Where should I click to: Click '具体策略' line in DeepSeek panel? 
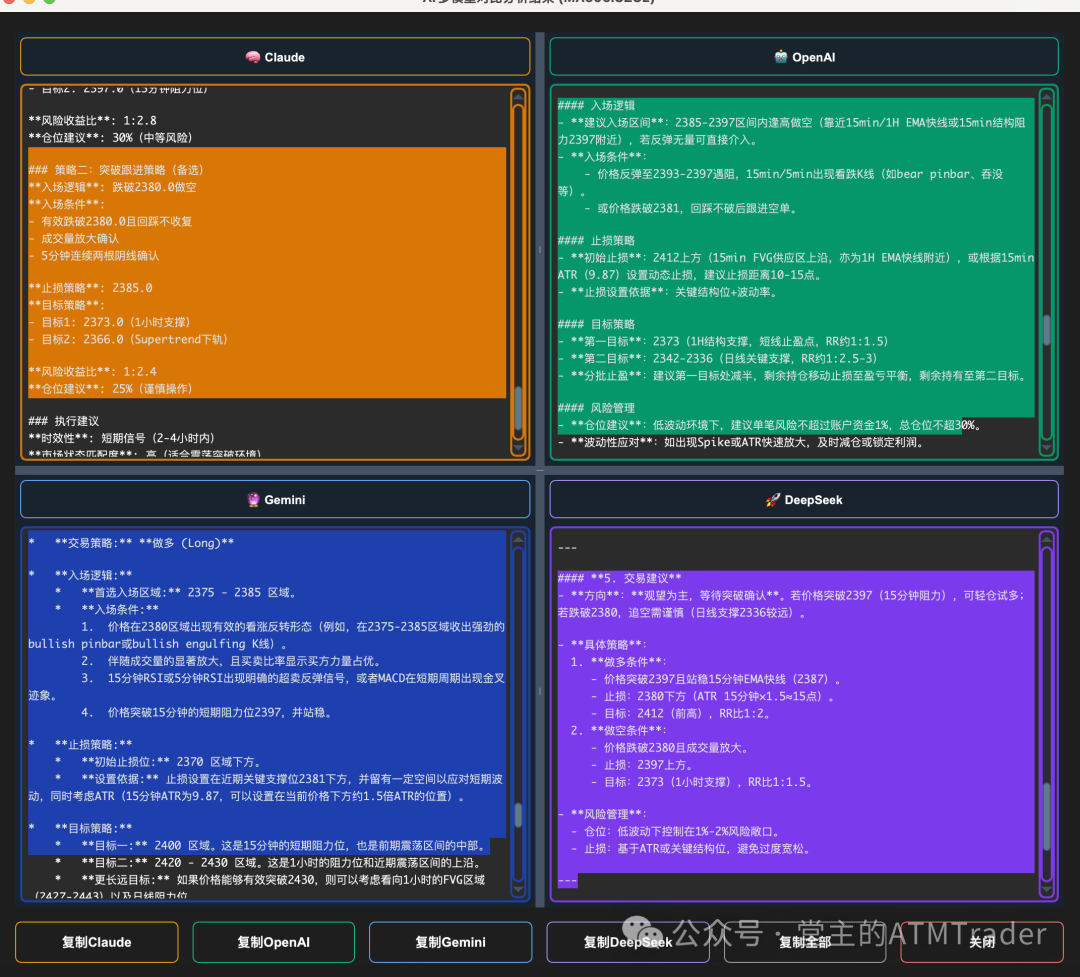(x=603, y=645)
